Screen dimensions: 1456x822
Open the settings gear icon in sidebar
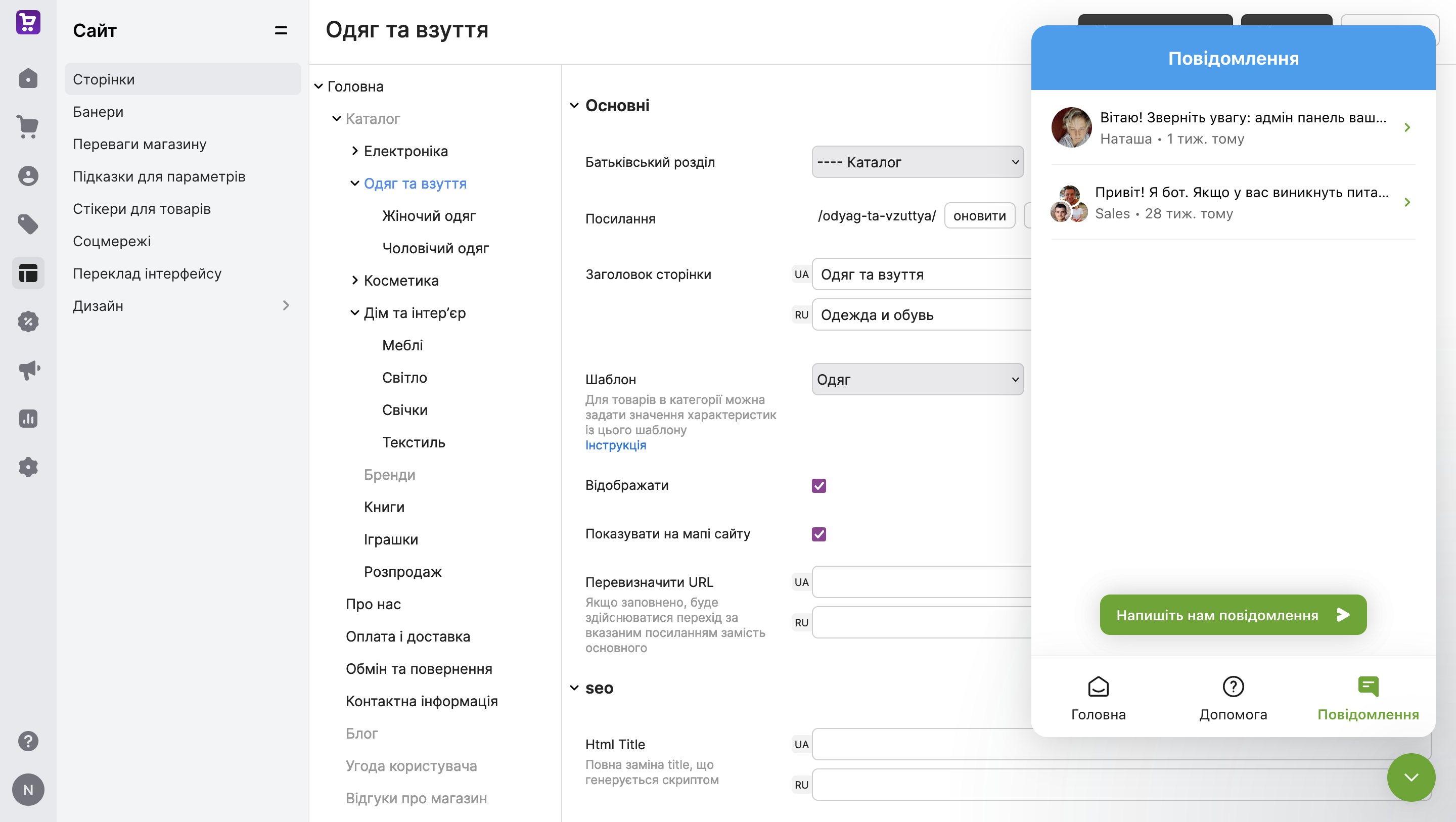pyautogui.click(x=28, y=468)
